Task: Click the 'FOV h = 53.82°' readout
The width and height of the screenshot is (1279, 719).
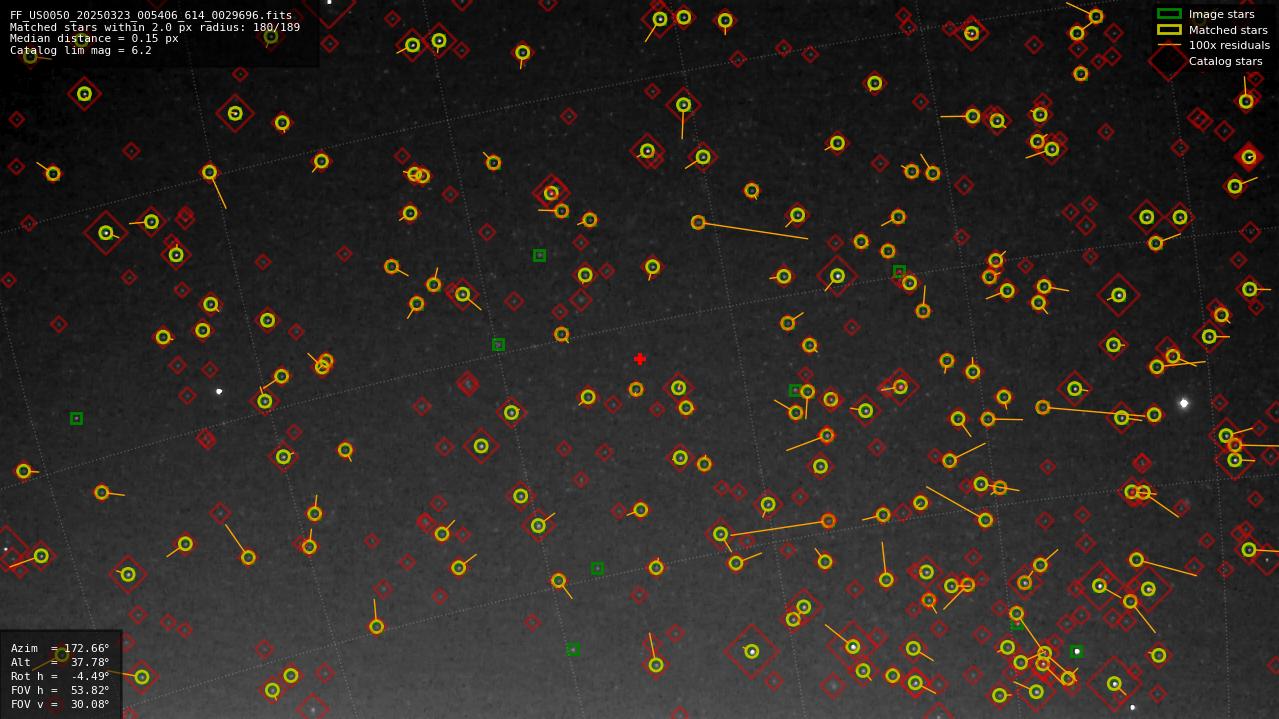Action: (x=60, y=690)
